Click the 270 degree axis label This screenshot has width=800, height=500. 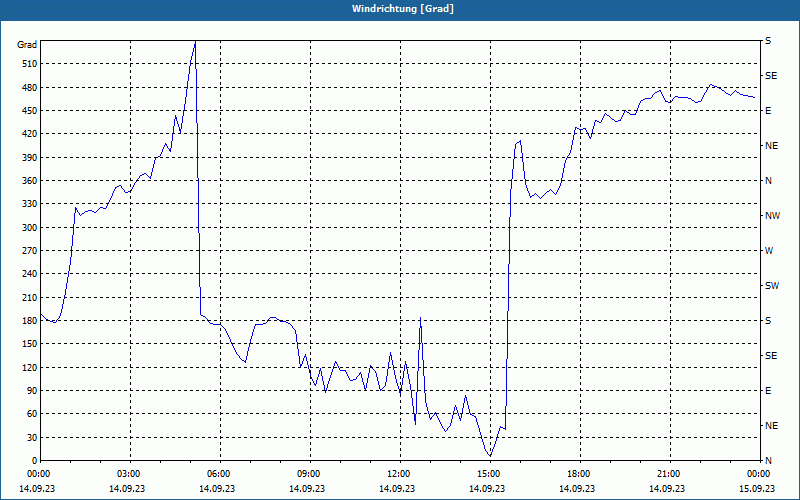pos(30,251)
